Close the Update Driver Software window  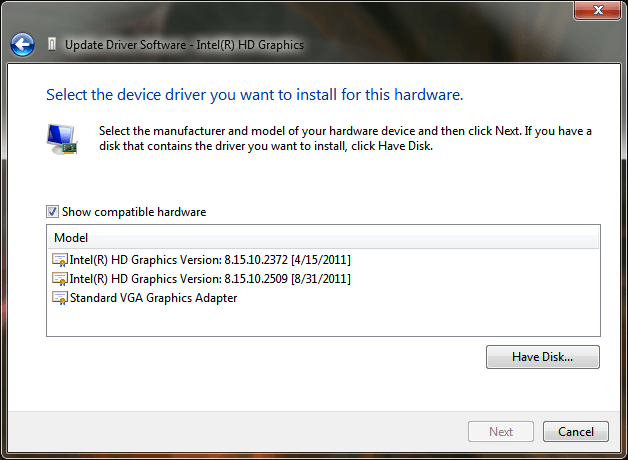pyautogui.click(x=597, y=10)
